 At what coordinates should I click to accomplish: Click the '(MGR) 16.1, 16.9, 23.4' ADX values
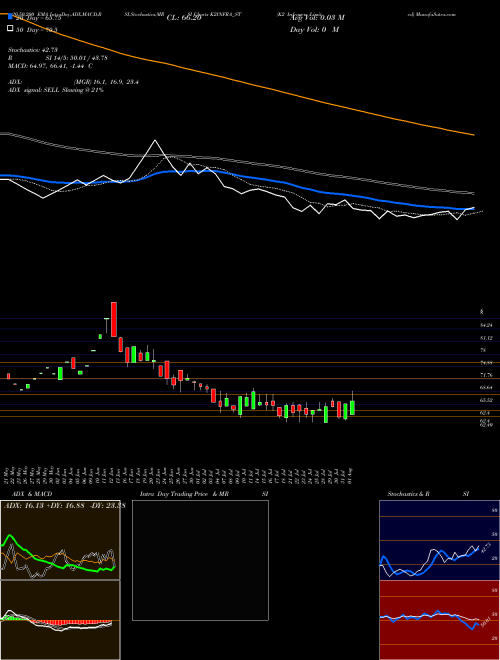coord(106,82)
